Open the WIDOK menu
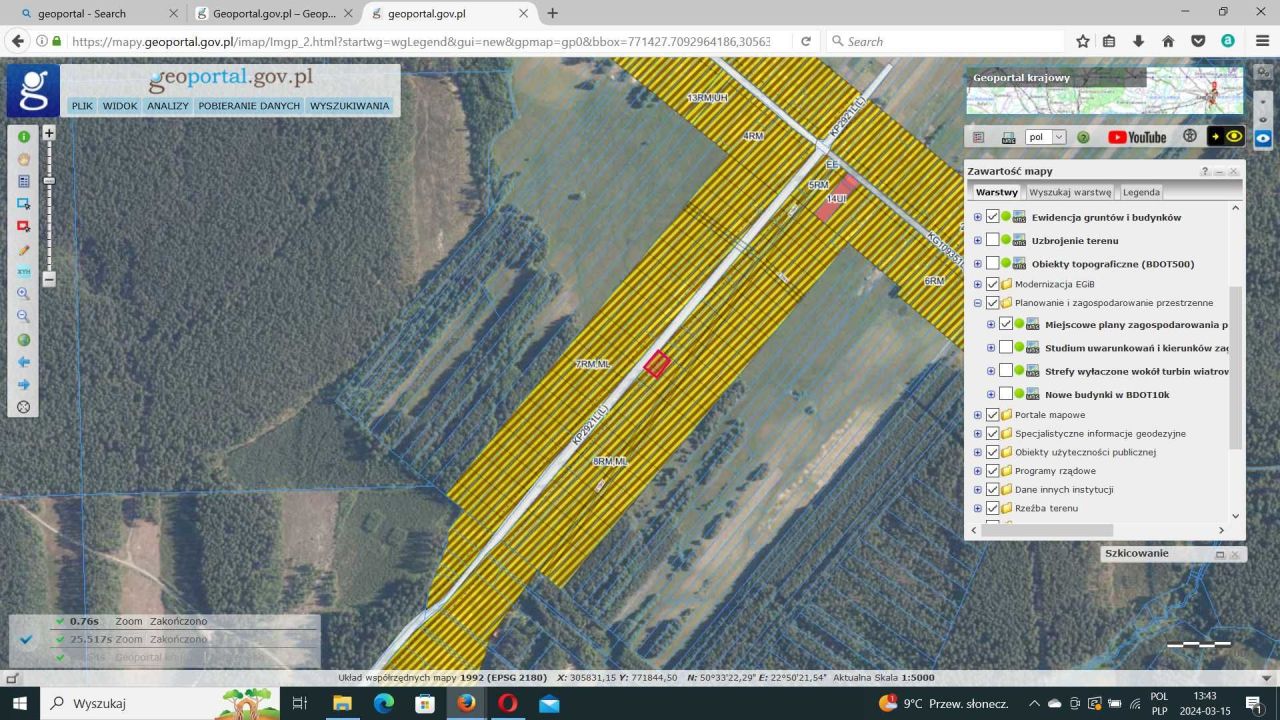This screenshot has height=720, width=1280. 120,106
